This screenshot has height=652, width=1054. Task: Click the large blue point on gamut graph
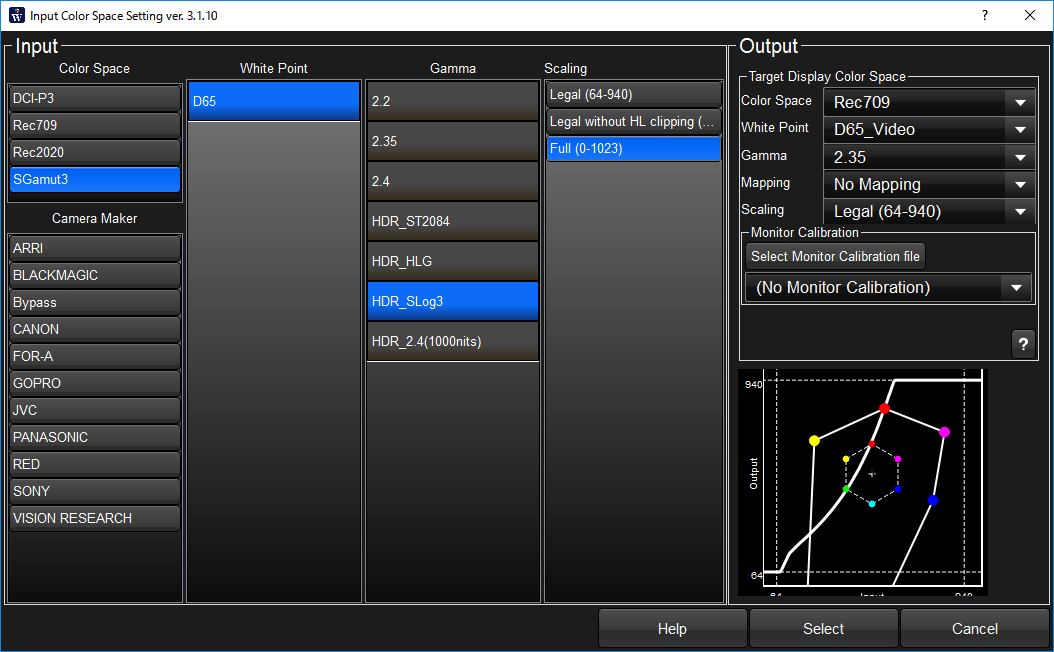[x=933, y=500]
